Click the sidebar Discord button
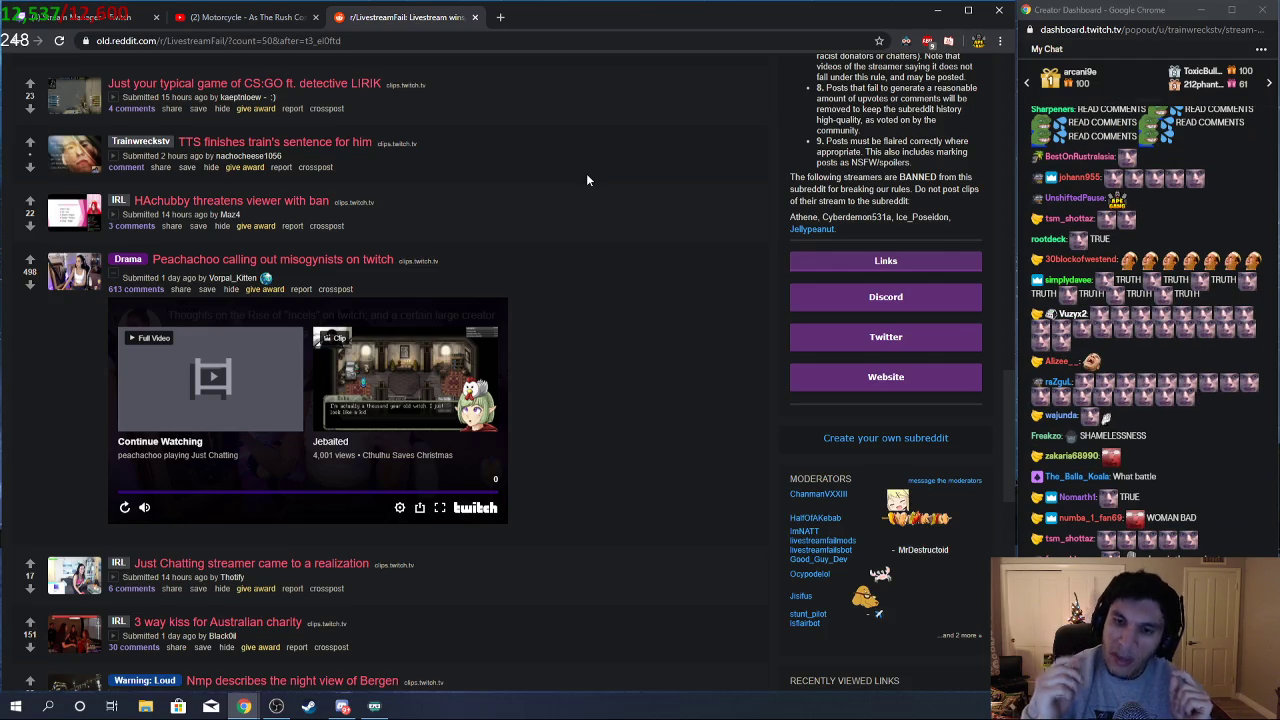Image resolution: width=1280 pixels, height=720 pixels. (x=886, y=297)
